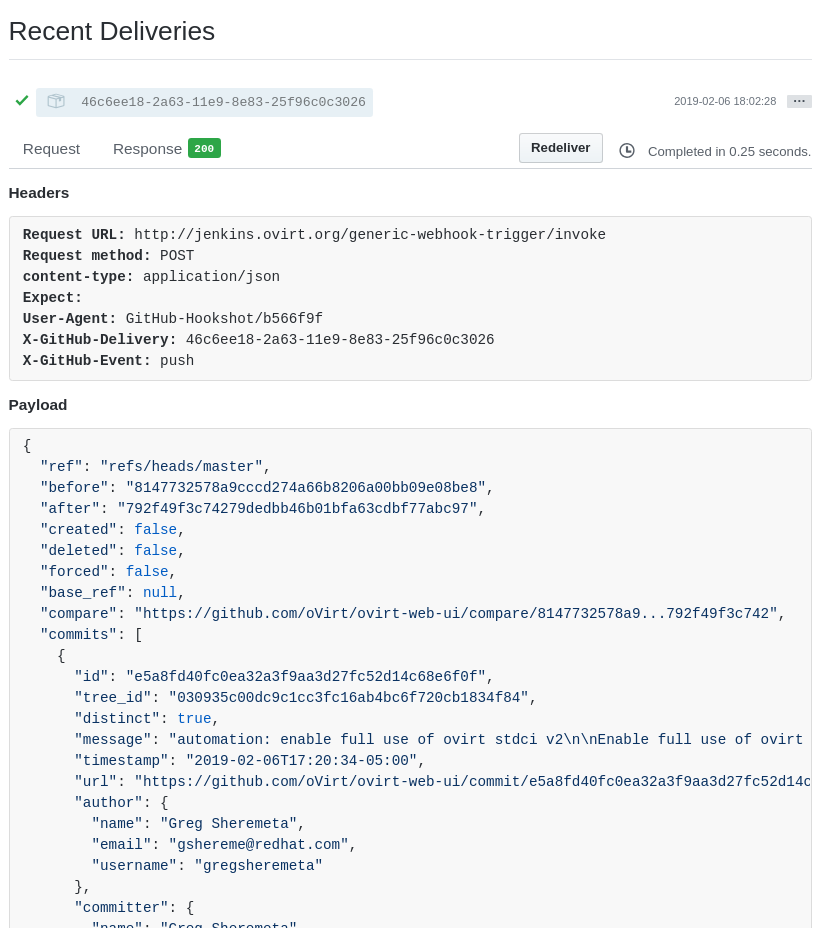Switch to the Request tab
The height and width of the screenshot is (928, 828).
(51, 149)
